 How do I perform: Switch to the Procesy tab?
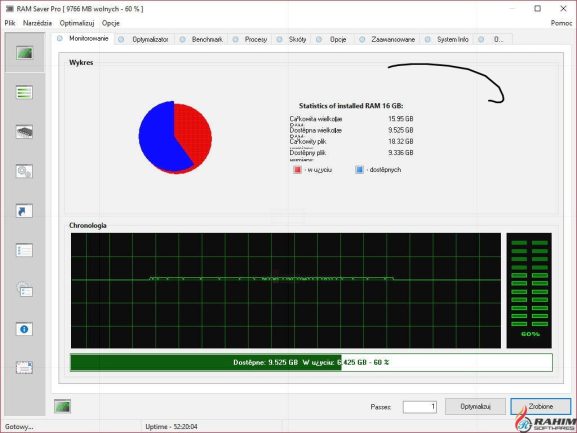[250, 39]
